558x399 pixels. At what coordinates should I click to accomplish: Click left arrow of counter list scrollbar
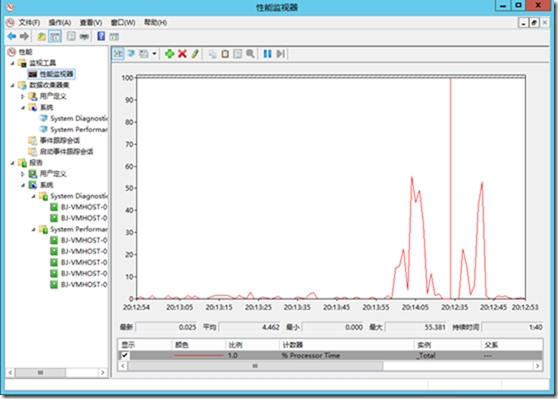tap(123, 366)
